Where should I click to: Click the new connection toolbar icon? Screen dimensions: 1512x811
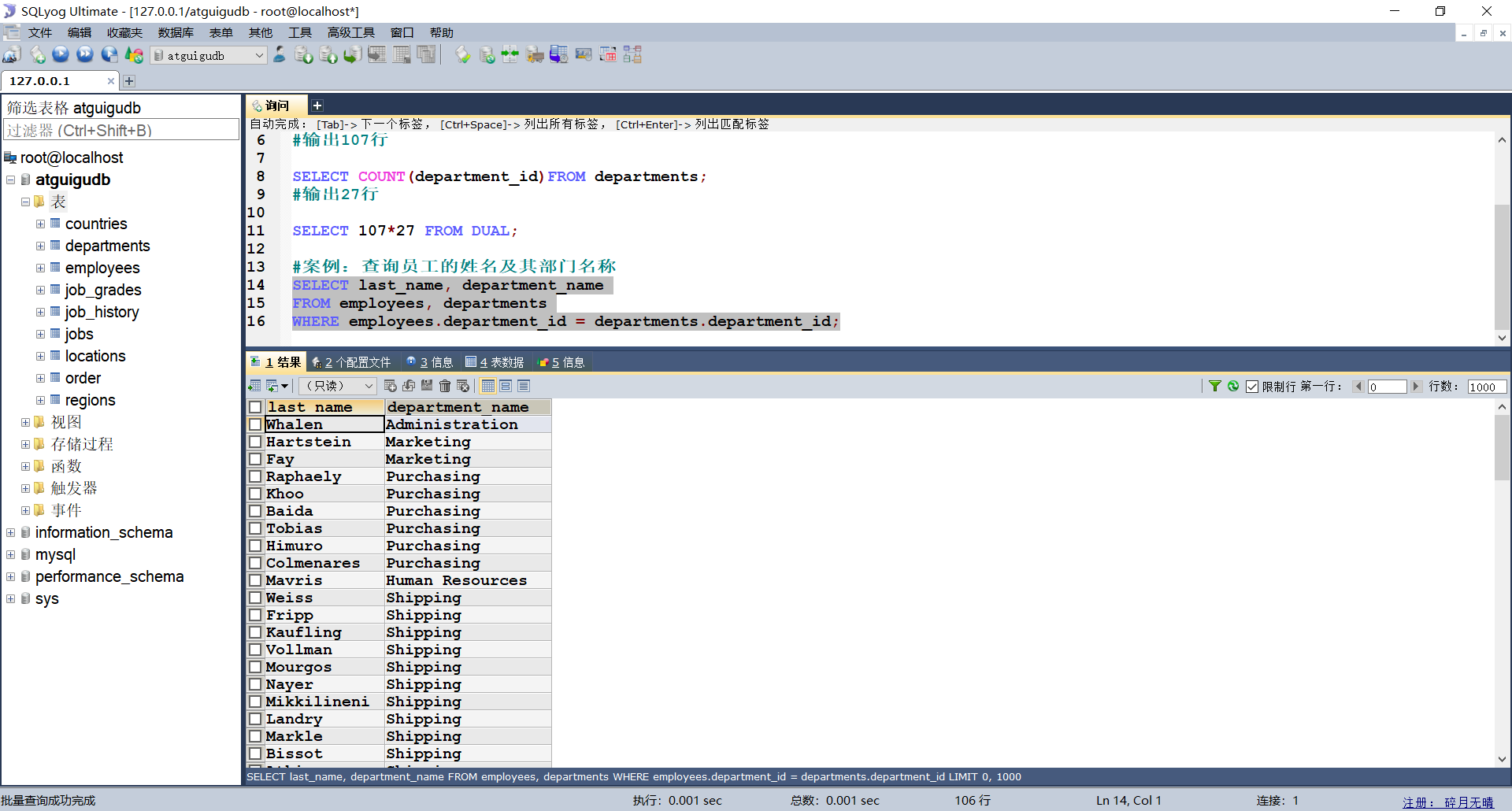pos(12,55)
